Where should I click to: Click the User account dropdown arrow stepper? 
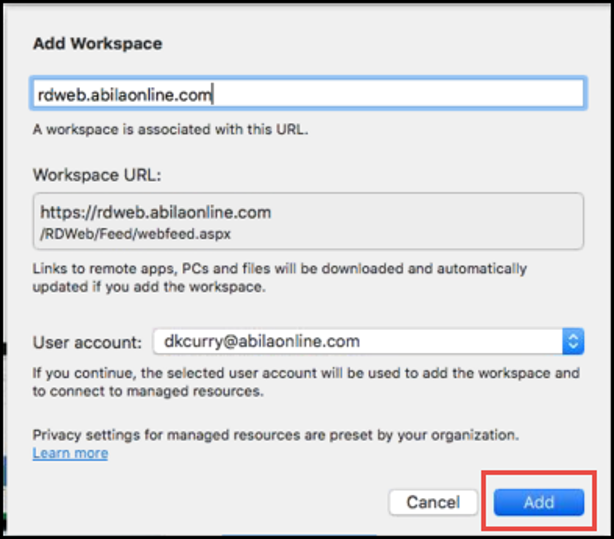pyautogui.click(x=573, y=342)
